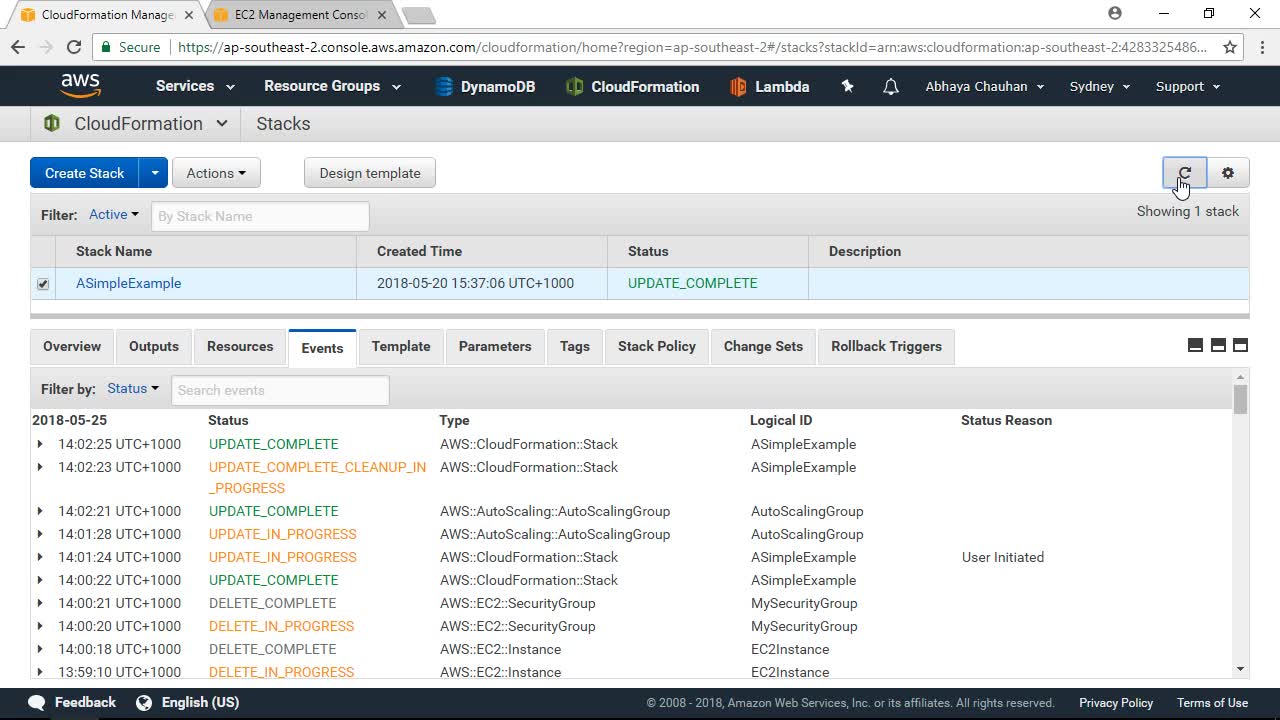Focus the By Stack Name filter field
This screenshot has height=720, width=1280.
pos(260,216)
